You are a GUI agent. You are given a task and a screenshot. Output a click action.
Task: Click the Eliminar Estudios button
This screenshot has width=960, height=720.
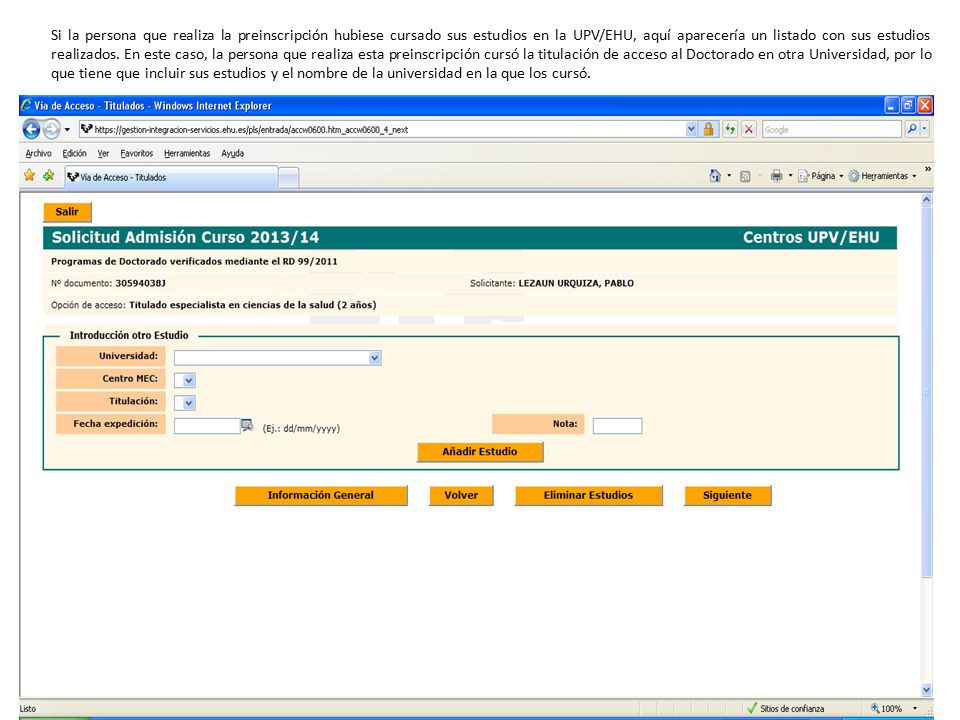tap(588, 495)
